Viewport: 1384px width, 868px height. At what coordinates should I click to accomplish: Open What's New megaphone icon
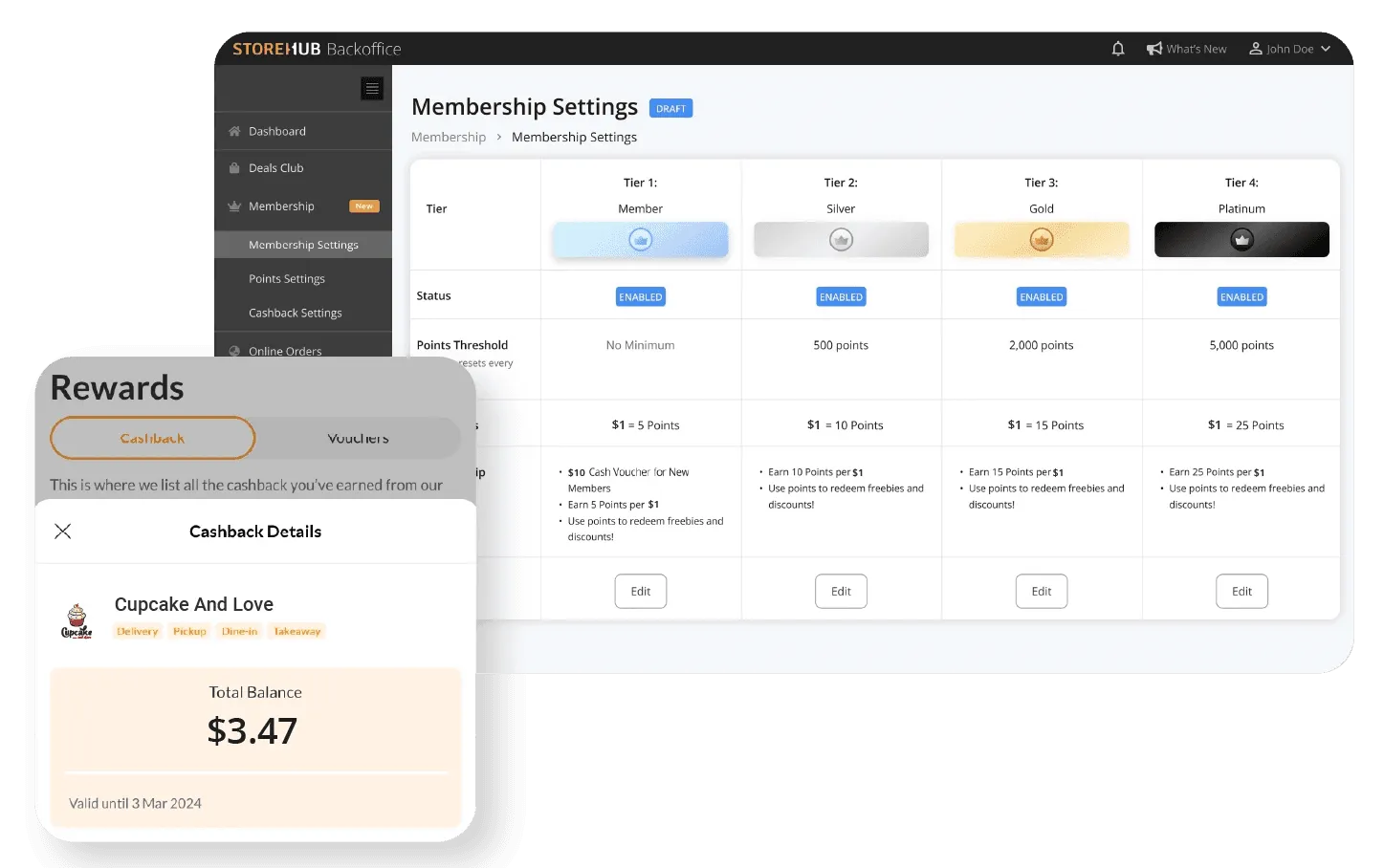[1154, 49]
